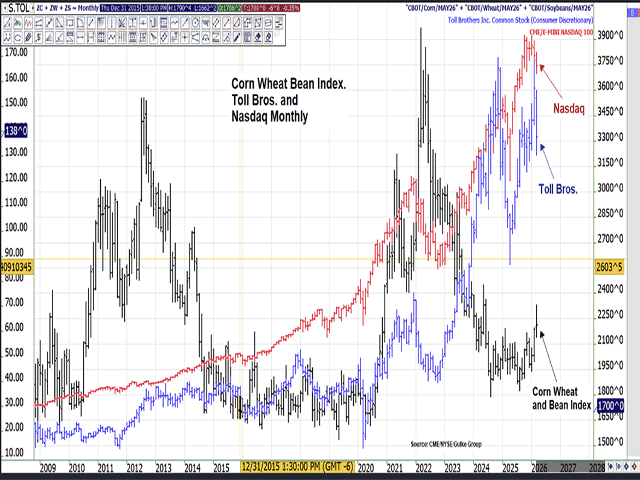Click the 2027 year label on time axis
Image resolution: width=640 pixels, height=480 pixels.
coord(569,468)
